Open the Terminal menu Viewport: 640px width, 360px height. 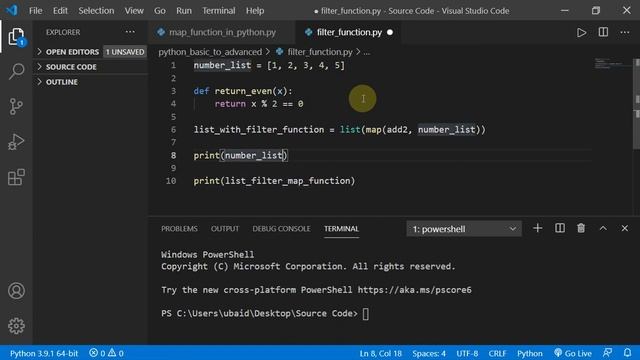pyautogui.click(x=219, y=11)
